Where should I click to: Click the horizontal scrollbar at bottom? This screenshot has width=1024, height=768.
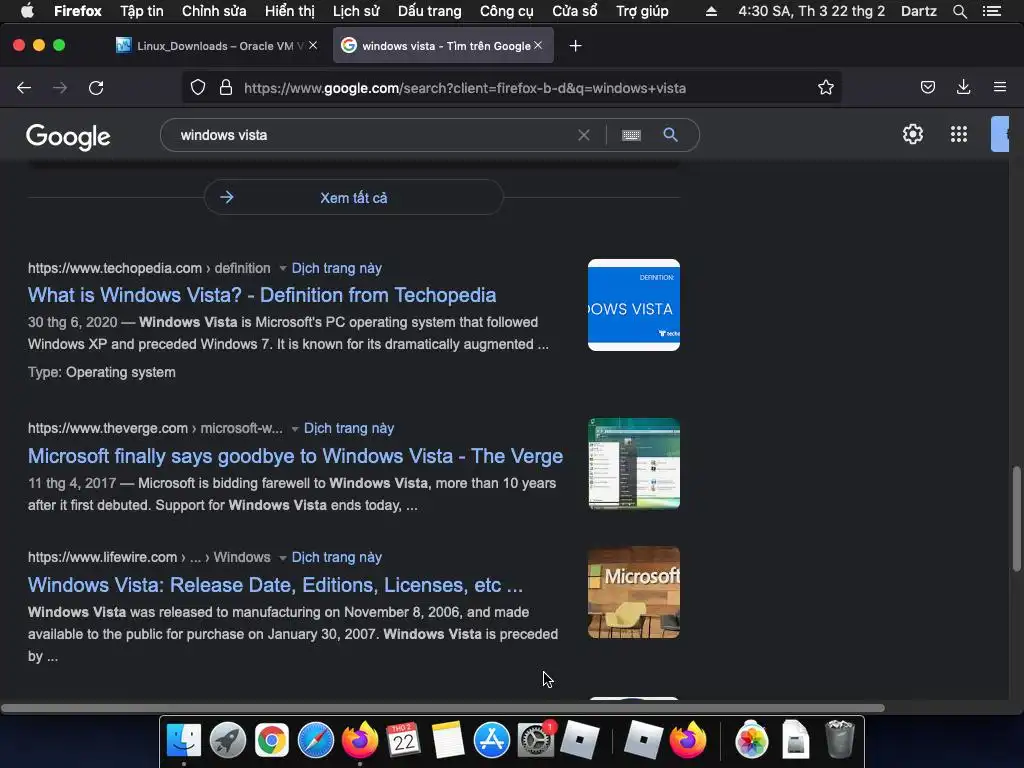(443, 708)
